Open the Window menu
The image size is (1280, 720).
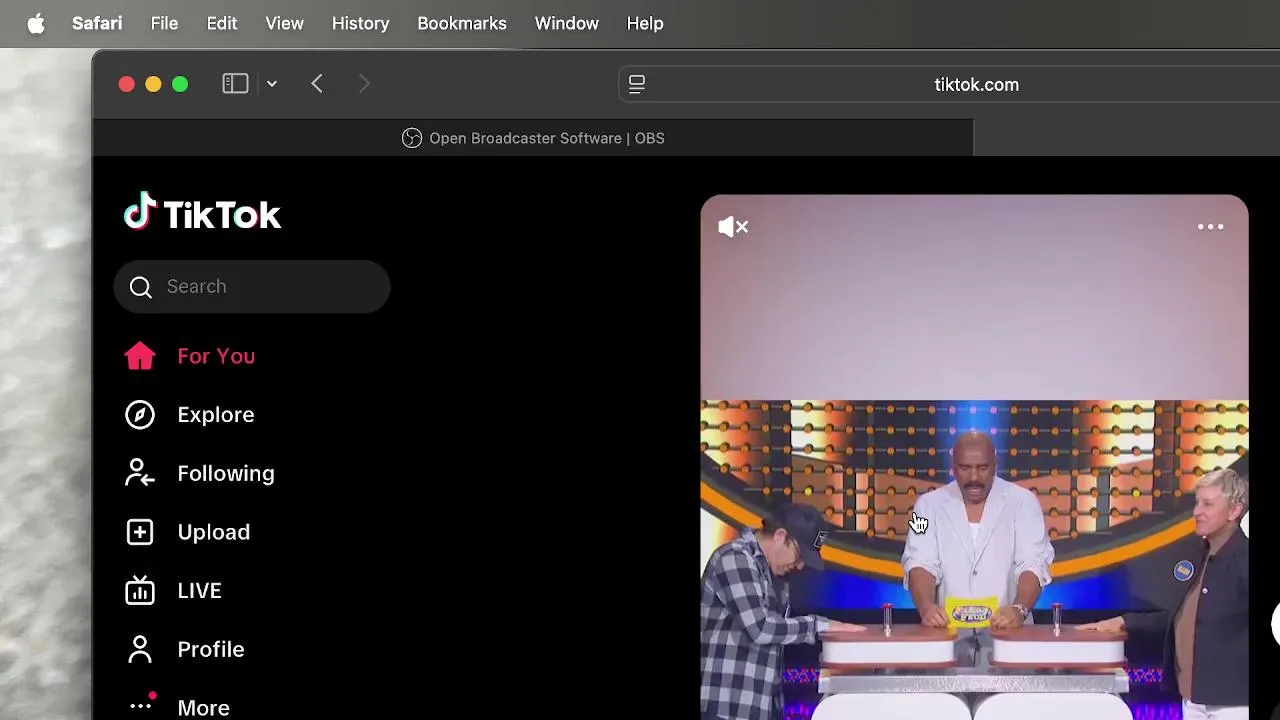566,23
